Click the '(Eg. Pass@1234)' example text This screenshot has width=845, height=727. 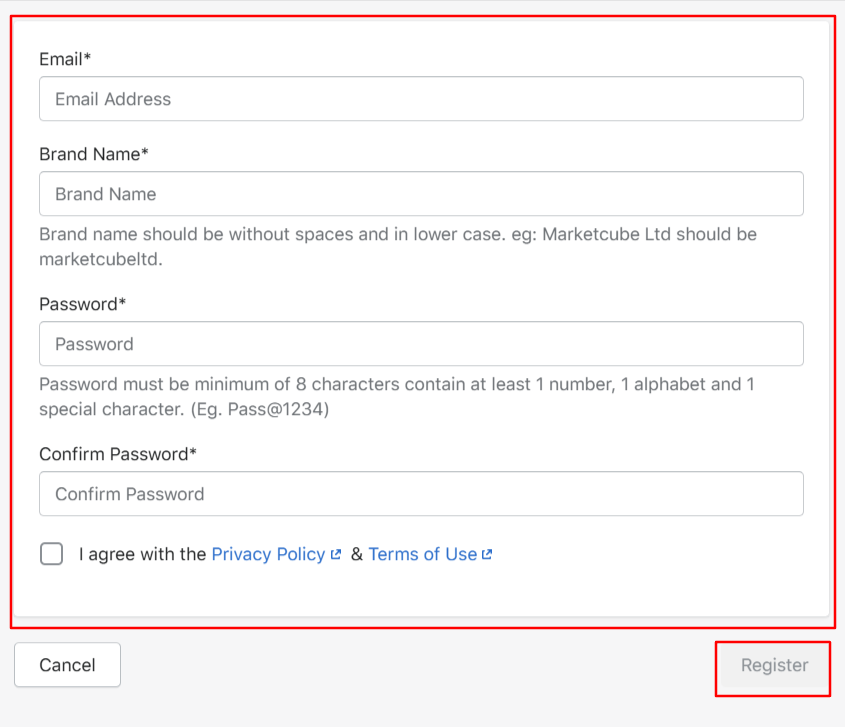tap(260, 409)
